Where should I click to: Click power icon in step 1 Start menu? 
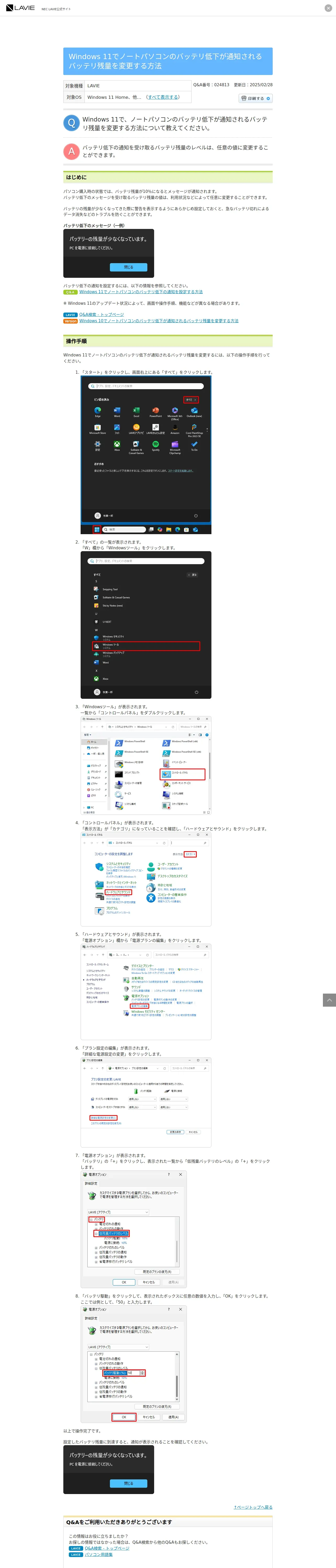pos(196,516)
